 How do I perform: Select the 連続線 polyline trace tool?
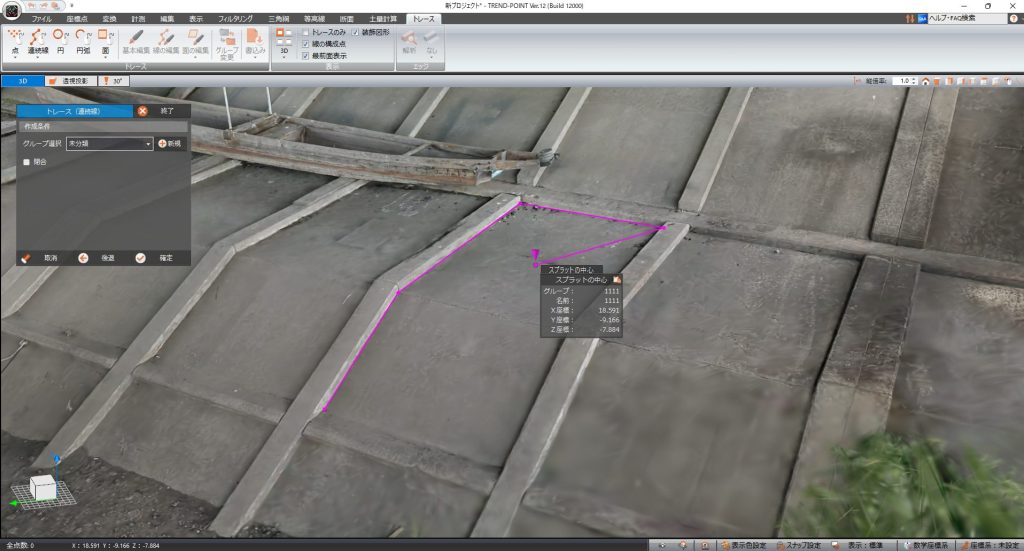point(39,41)
